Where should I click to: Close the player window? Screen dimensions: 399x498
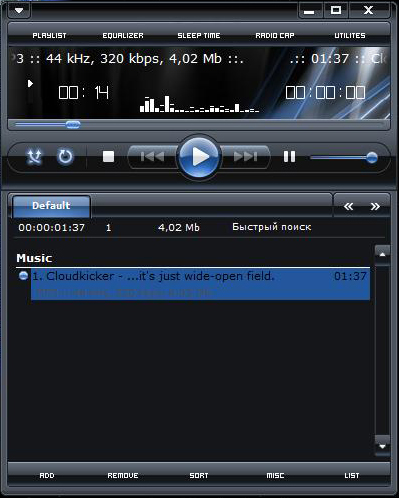[x=369, y=11]
